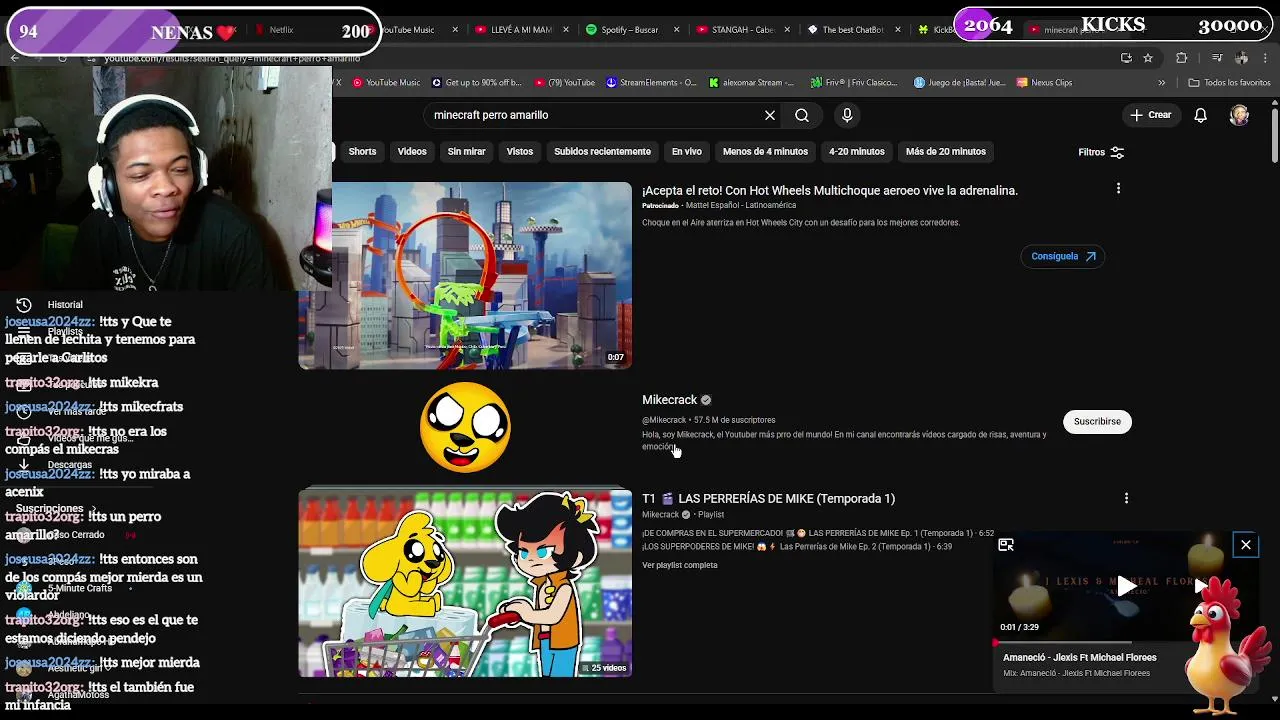The width and height of the screenshot is (1280, 720).
Task: Bookmark this page with star icon
Action: tap(1148, 58)
